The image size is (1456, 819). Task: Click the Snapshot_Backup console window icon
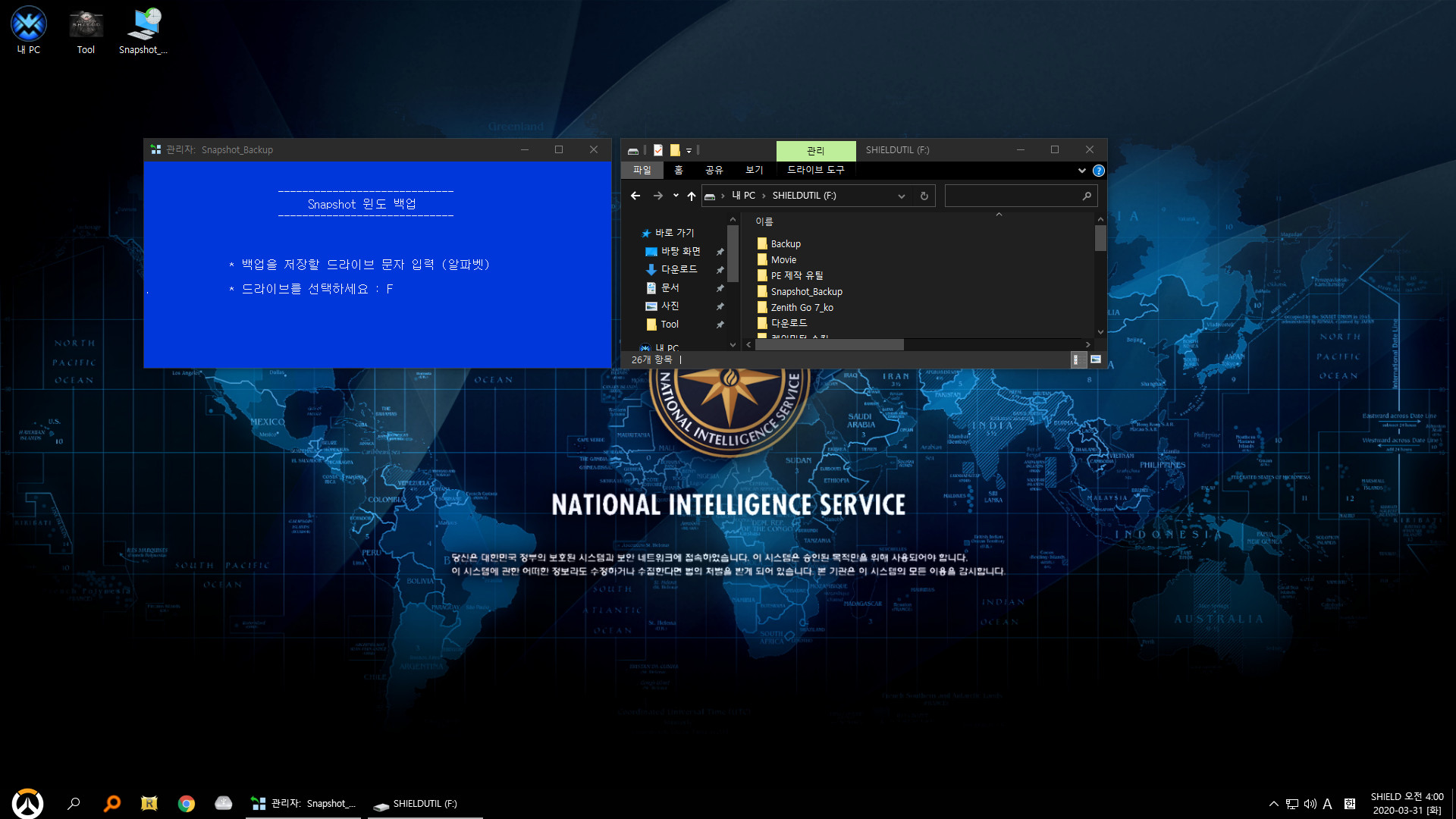coord(155,149)
